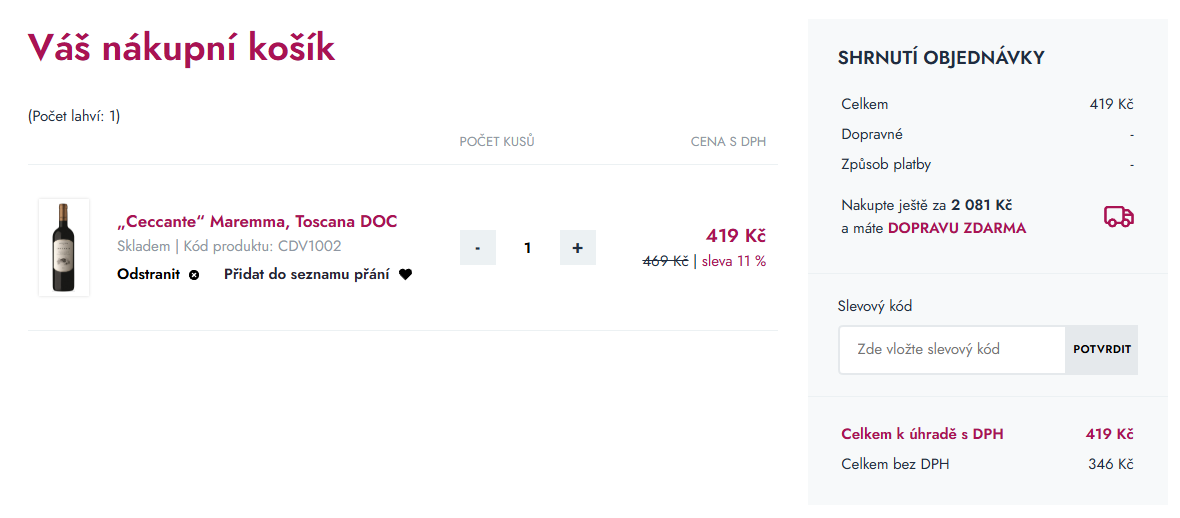This screenshot has height=518, width=1180.
Task: Click the sleva 11 % label
Action: [x=733, y=261]
